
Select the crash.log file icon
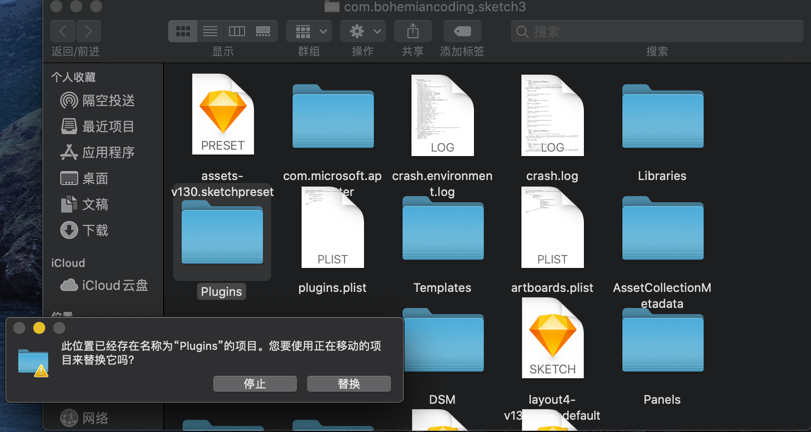pyautogui.click(x=552, y=115)
